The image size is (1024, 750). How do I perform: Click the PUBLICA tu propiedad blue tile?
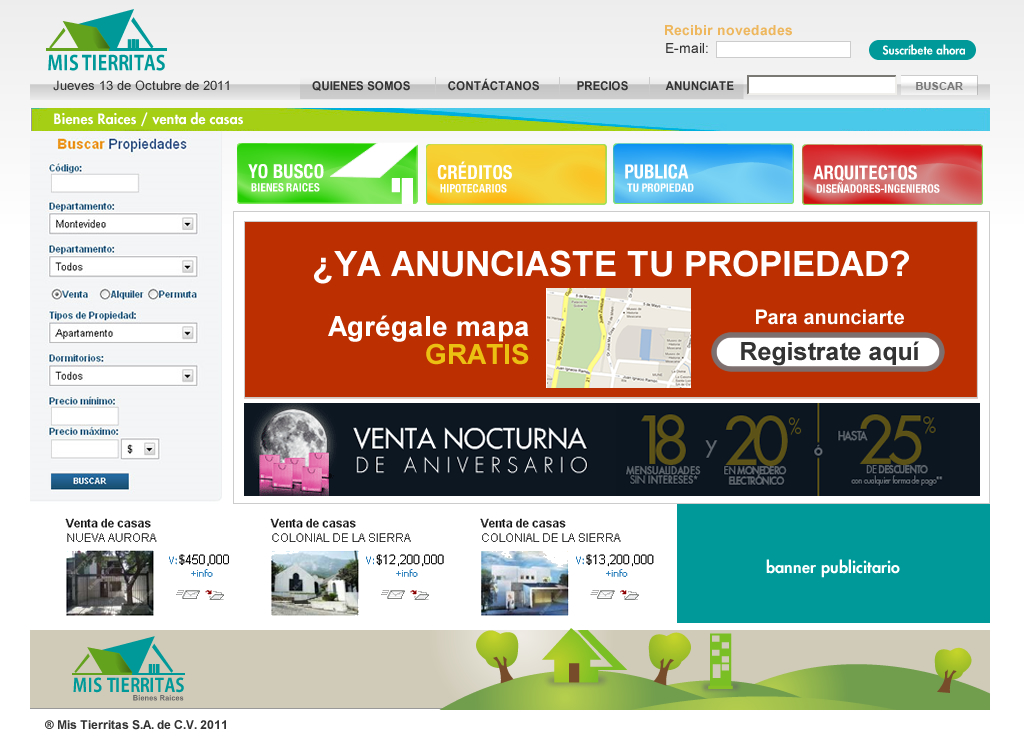tap(703, 174)
